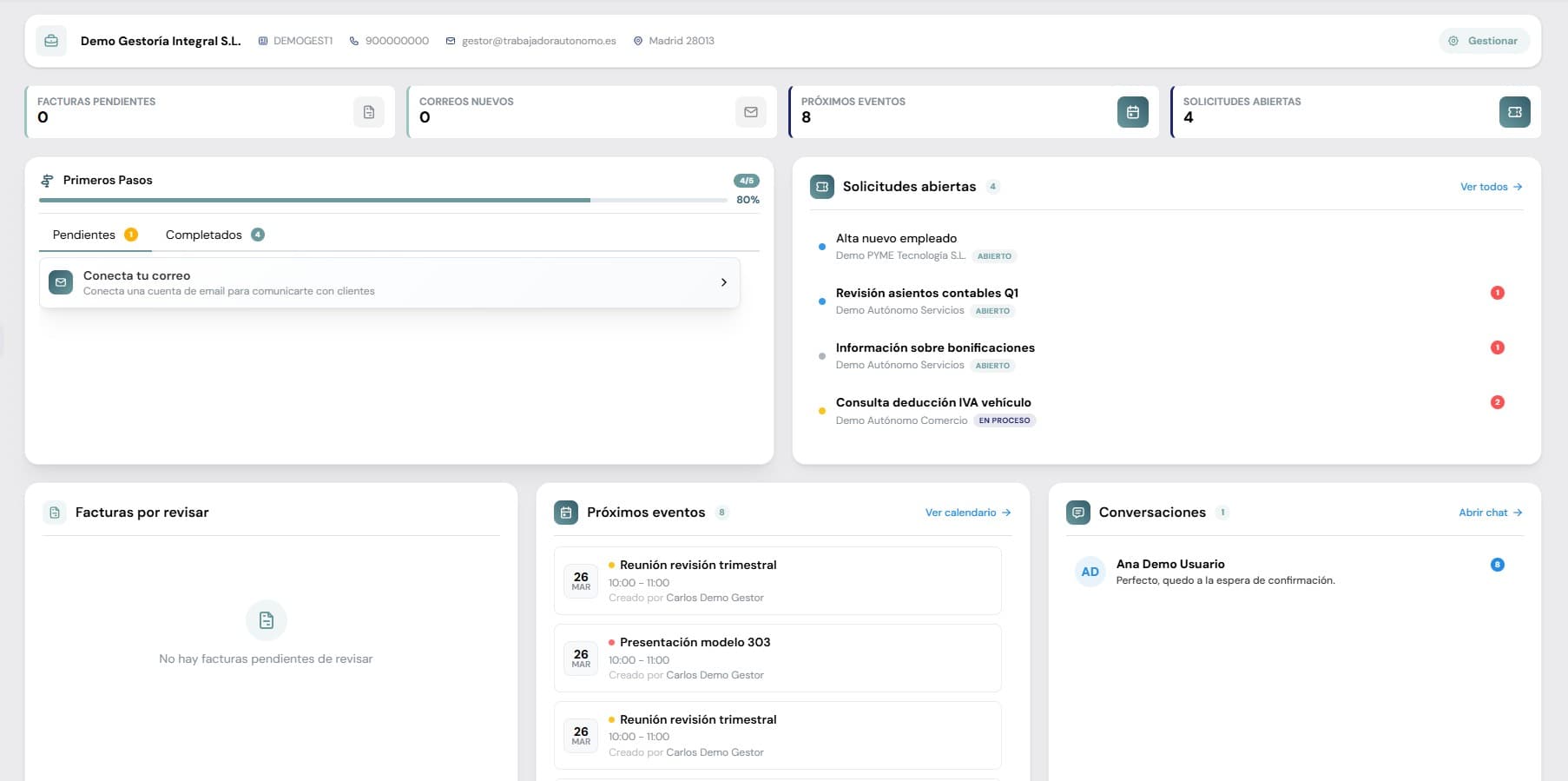Open the Ver calendario link

click(x=968, y=513)
